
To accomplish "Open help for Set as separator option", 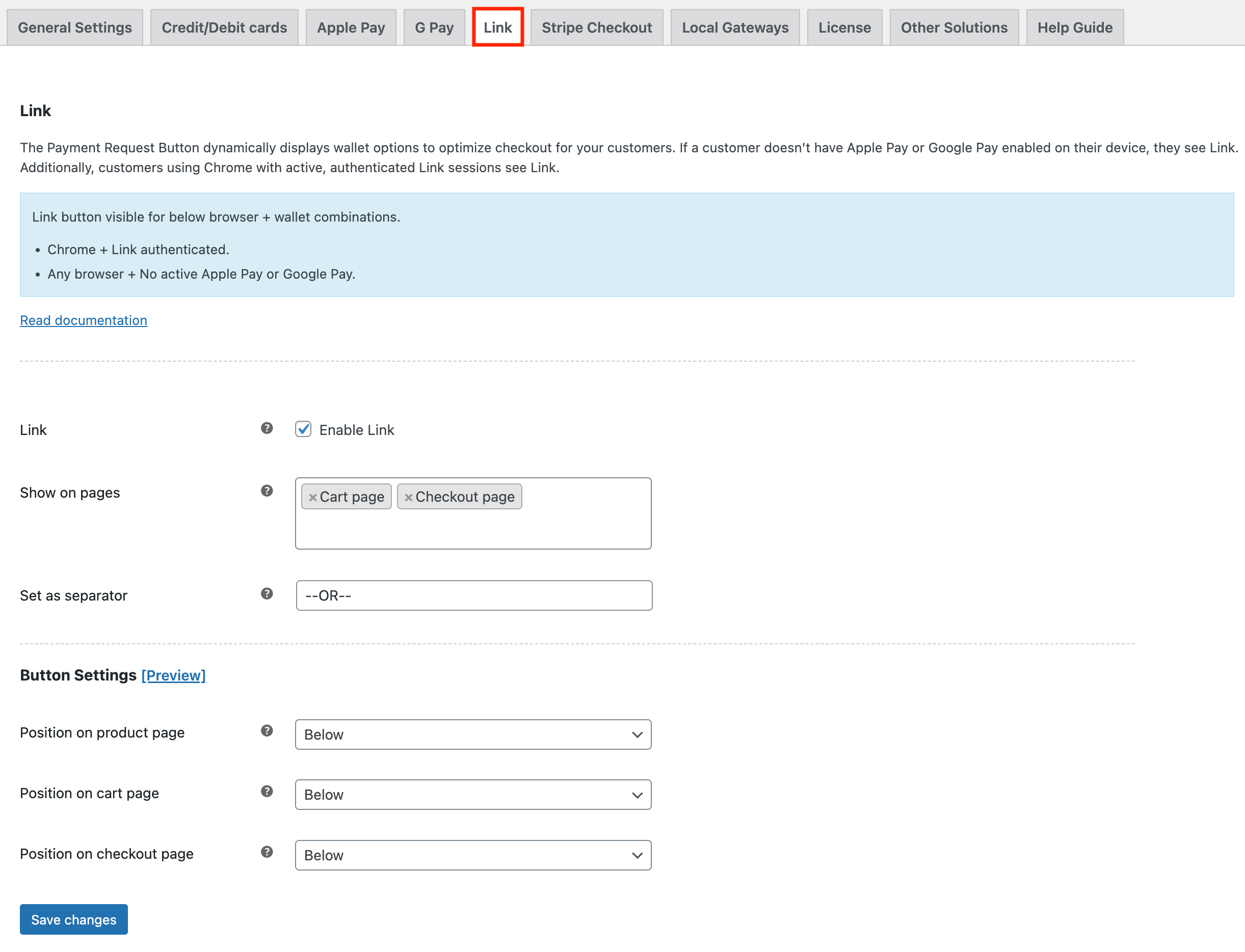I will (x=266, y=594).
